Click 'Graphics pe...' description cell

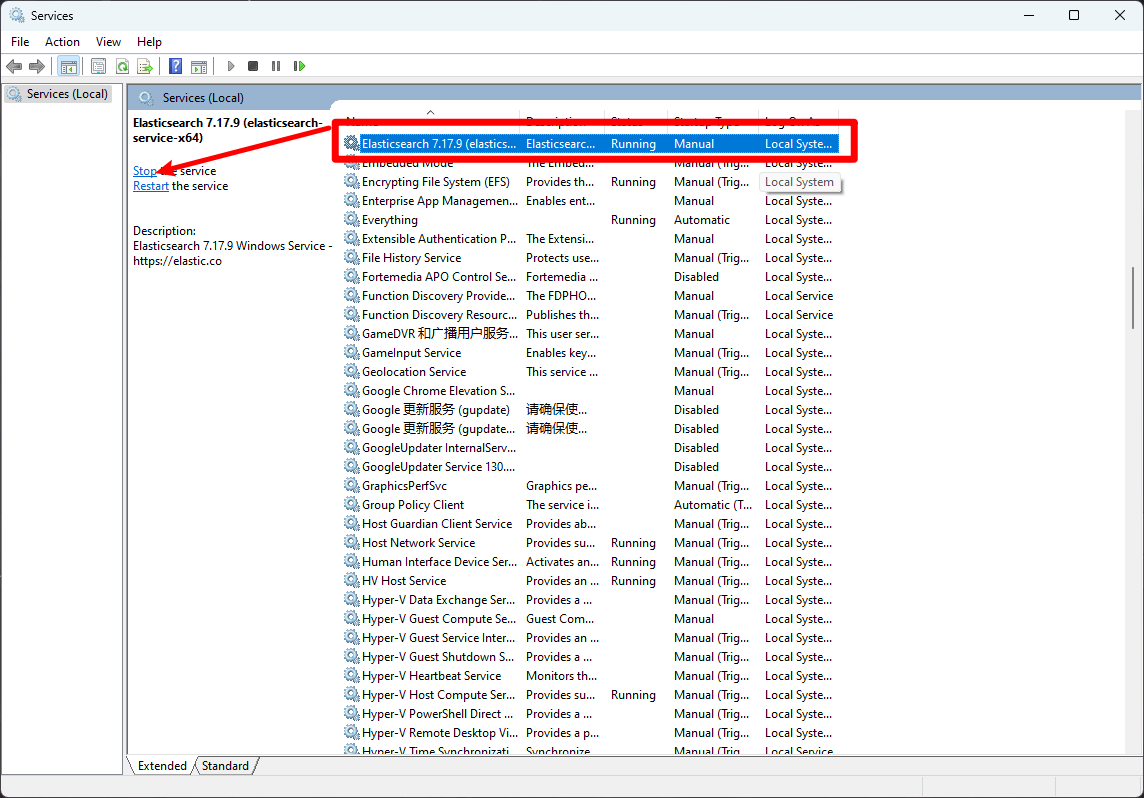coord(561,486)
